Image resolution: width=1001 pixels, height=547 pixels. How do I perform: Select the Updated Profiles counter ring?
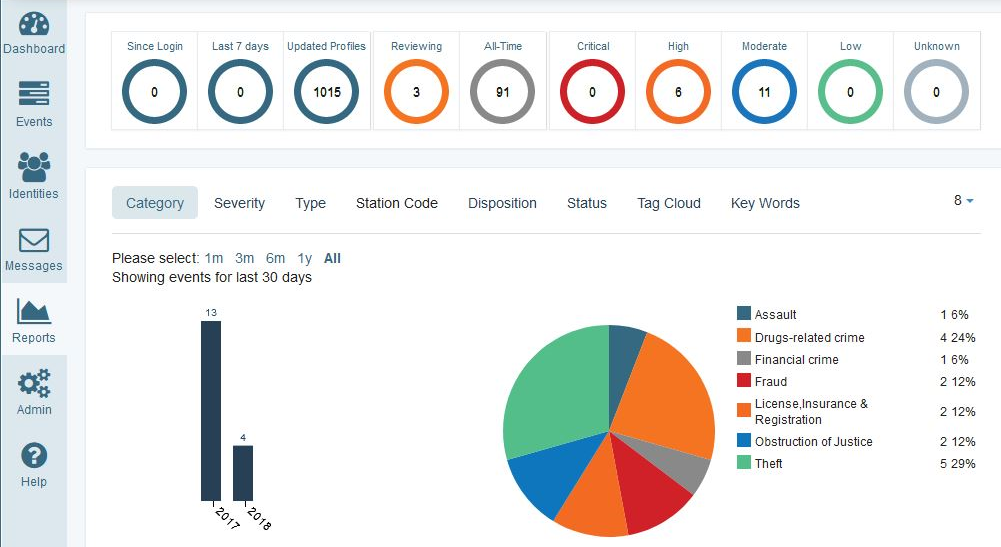(326, 92)
